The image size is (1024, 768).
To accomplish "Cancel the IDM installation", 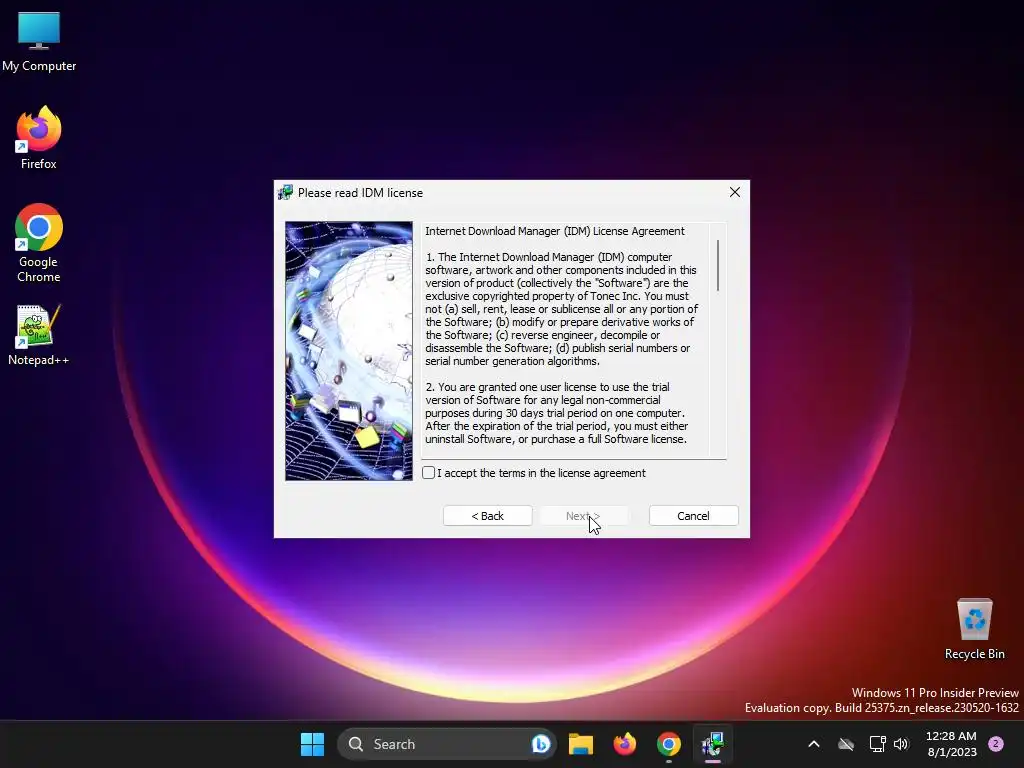I will pos(694,516).
